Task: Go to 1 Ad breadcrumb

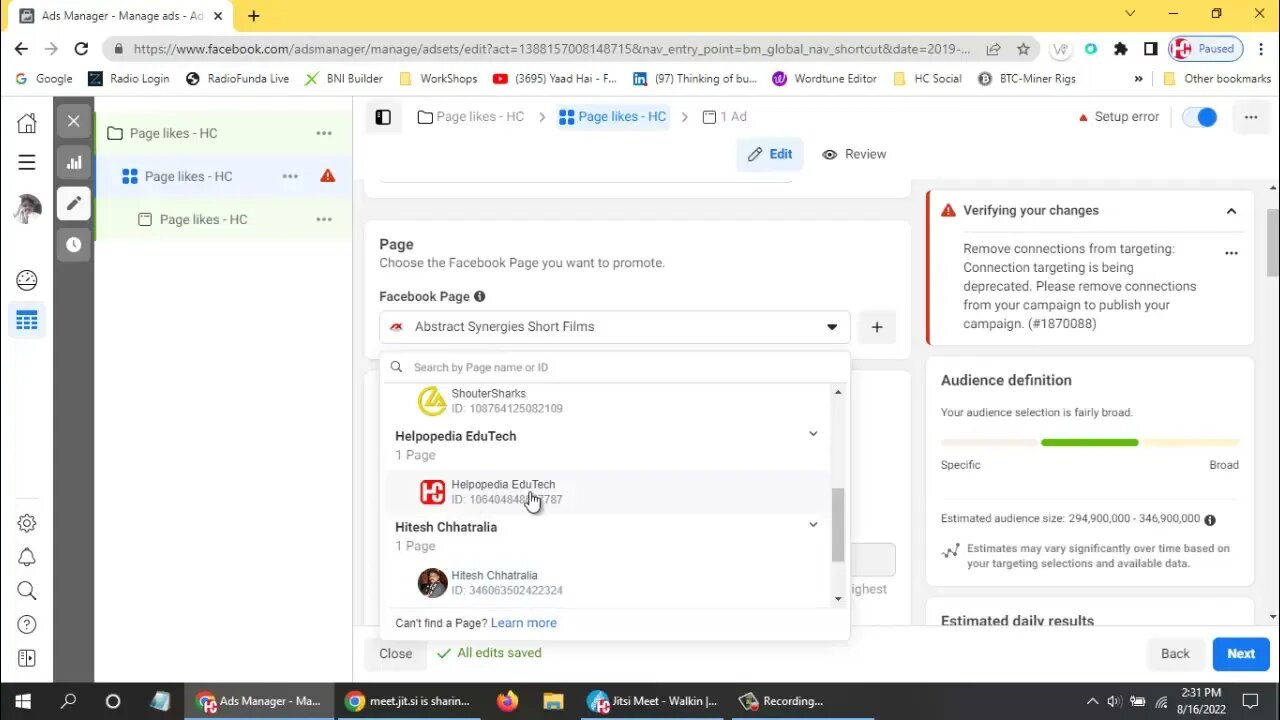Action: pos(725,117)
